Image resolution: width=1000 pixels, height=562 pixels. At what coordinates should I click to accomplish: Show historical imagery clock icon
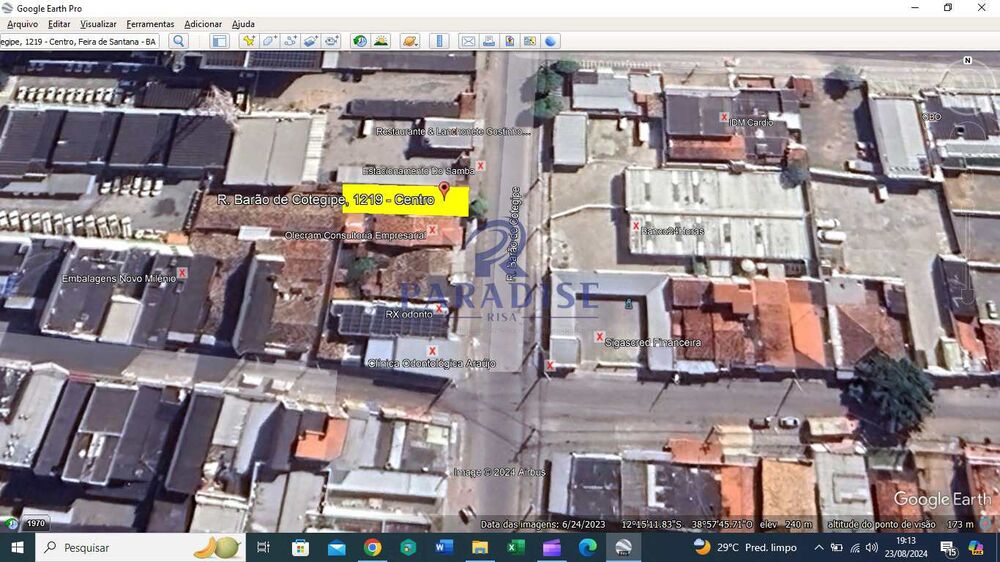(360, 41)
